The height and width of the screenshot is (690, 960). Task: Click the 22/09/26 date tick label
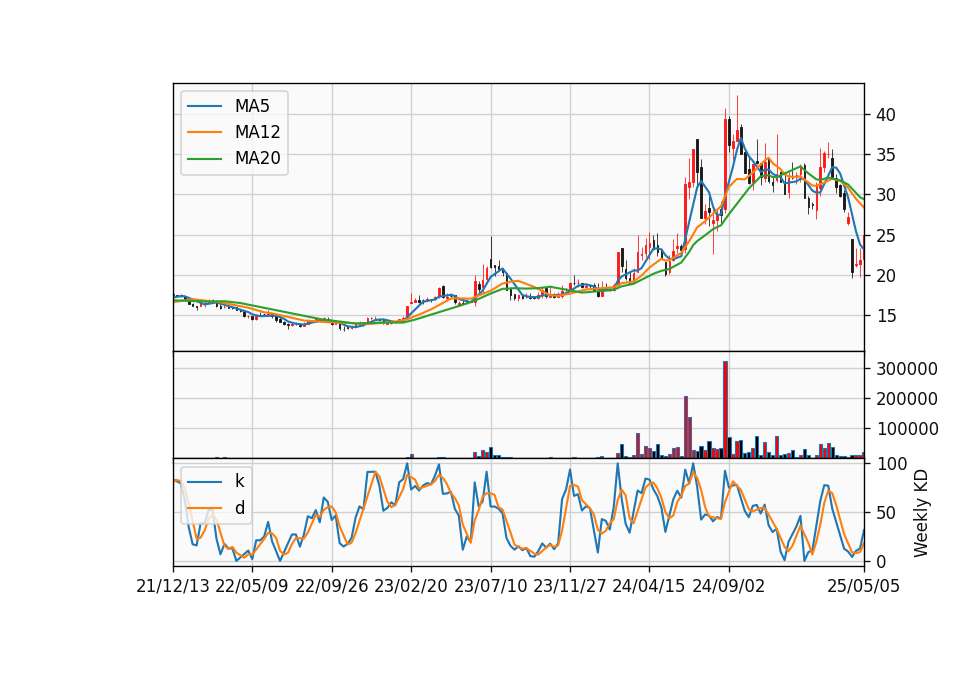(x=332, y=587)
